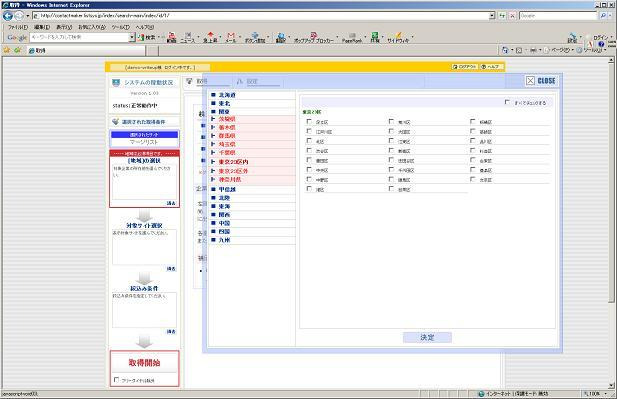Click the 急上昇 red arrow toolbar icon
Viewport: 617px width, 399px height.
click(210, 38)
